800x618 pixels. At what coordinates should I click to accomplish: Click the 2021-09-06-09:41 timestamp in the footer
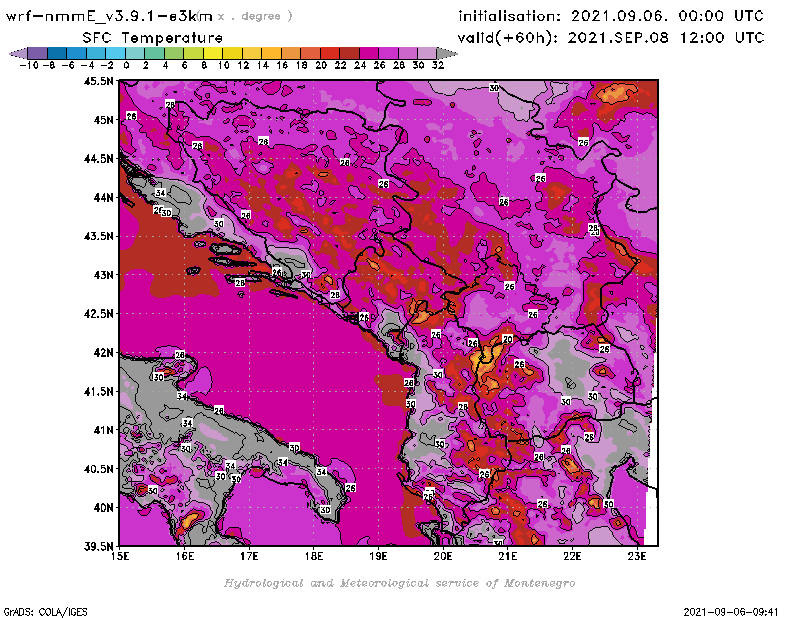[734, 610]
